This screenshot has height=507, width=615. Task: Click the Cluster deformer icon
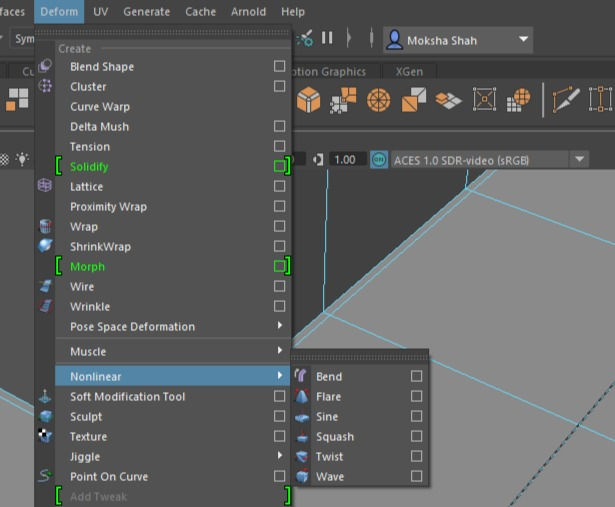pos(45,85)
